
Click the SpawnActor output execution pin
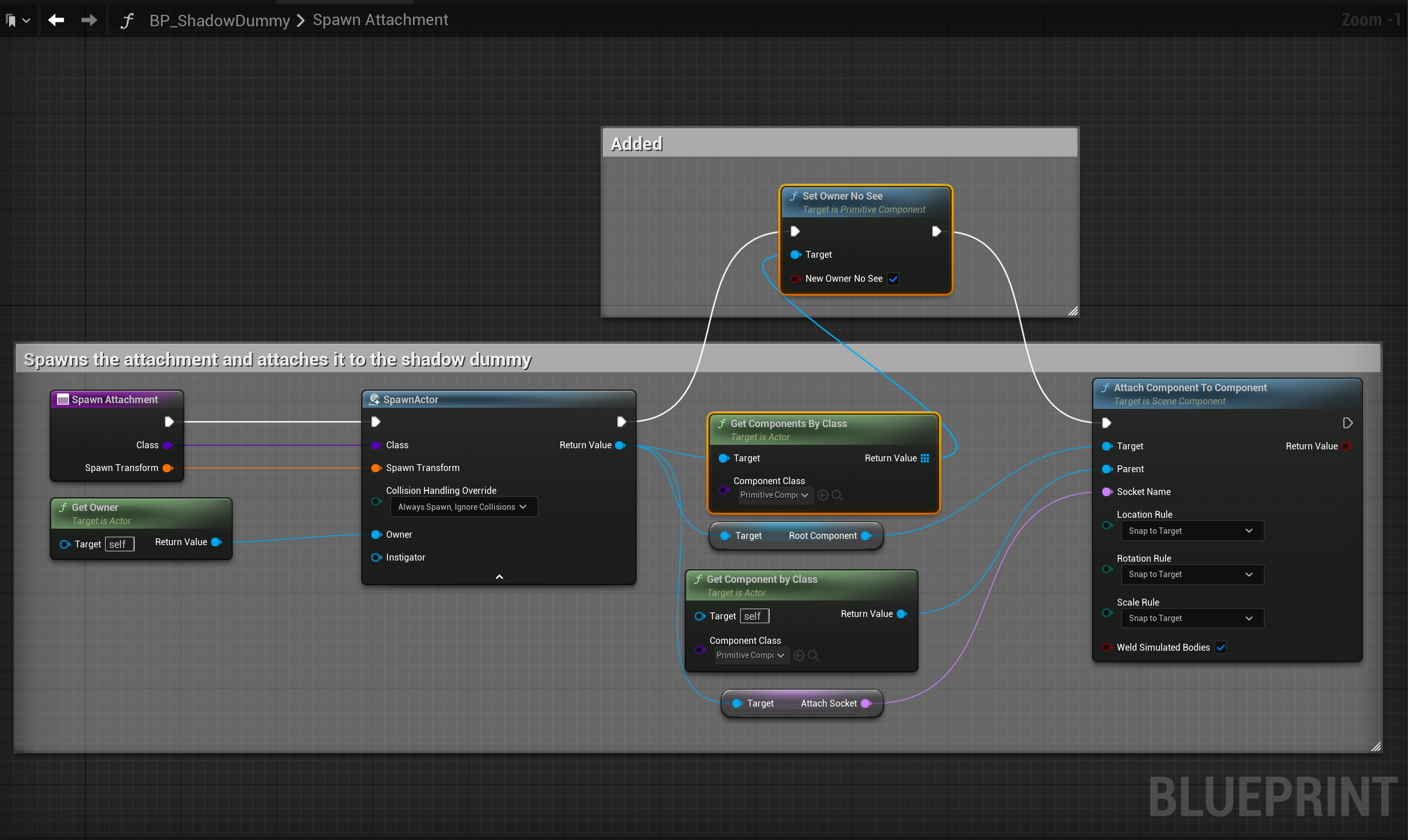click(x=621, y=421)
